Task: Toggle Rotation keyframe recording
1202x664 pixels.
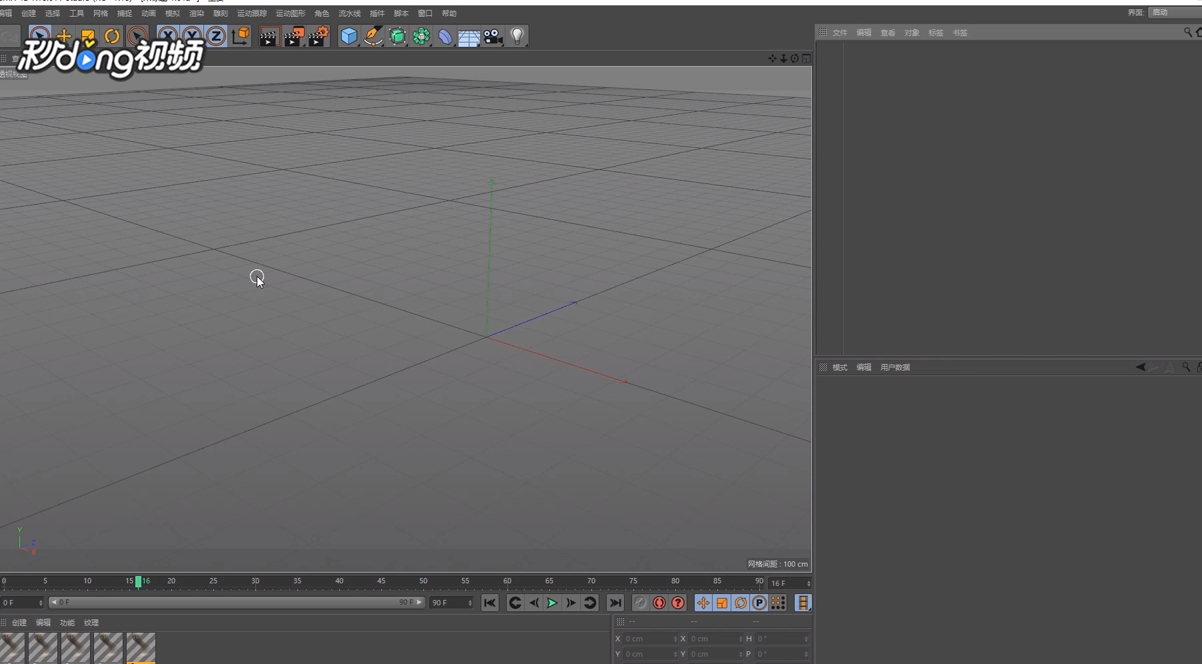Action: click(x=741, y=603)
